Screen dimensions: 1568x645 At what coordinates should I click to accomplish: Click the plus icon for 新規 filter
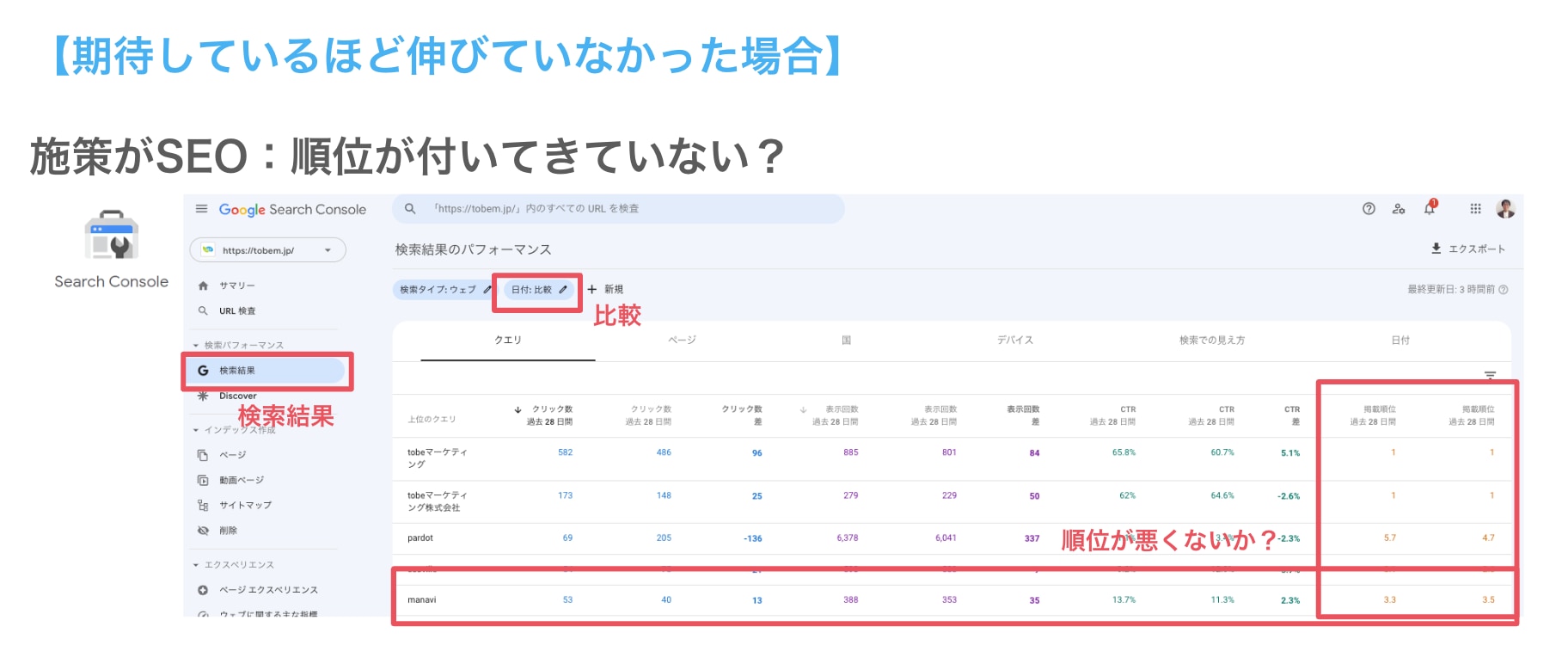[591, 290]
